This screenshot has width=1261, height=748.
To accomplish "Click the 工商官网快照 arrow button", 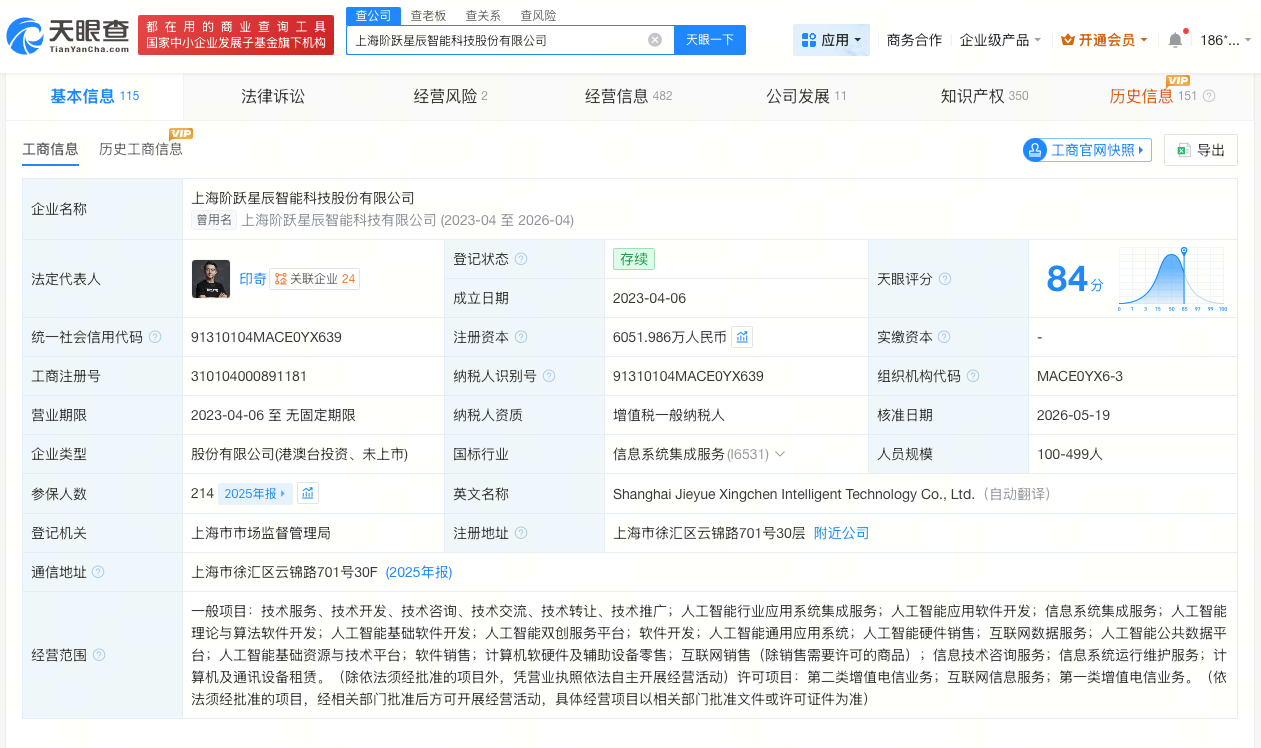I will (1143, 150).
